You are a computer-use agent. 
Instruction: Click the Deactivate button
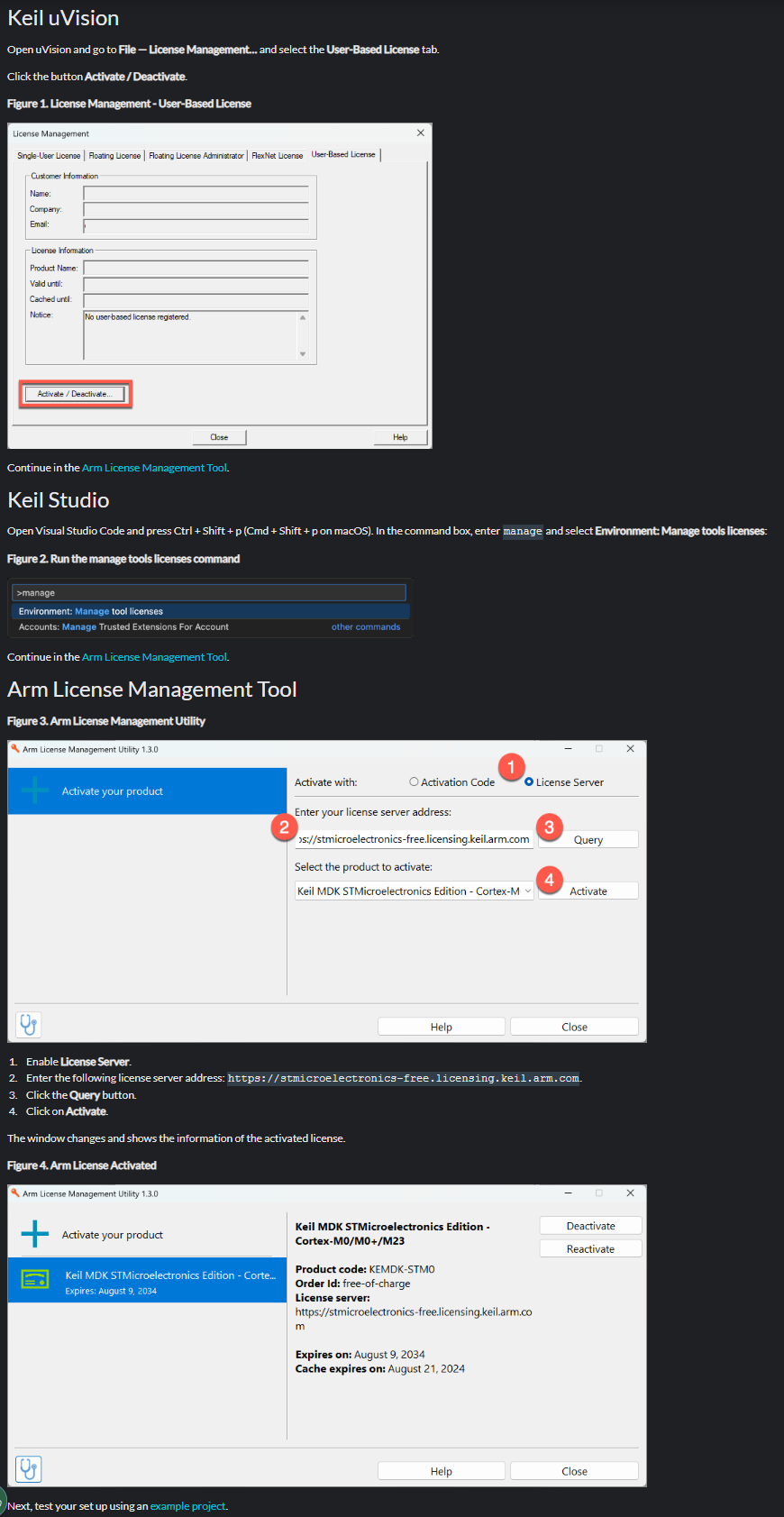[x=591, y=1226]
